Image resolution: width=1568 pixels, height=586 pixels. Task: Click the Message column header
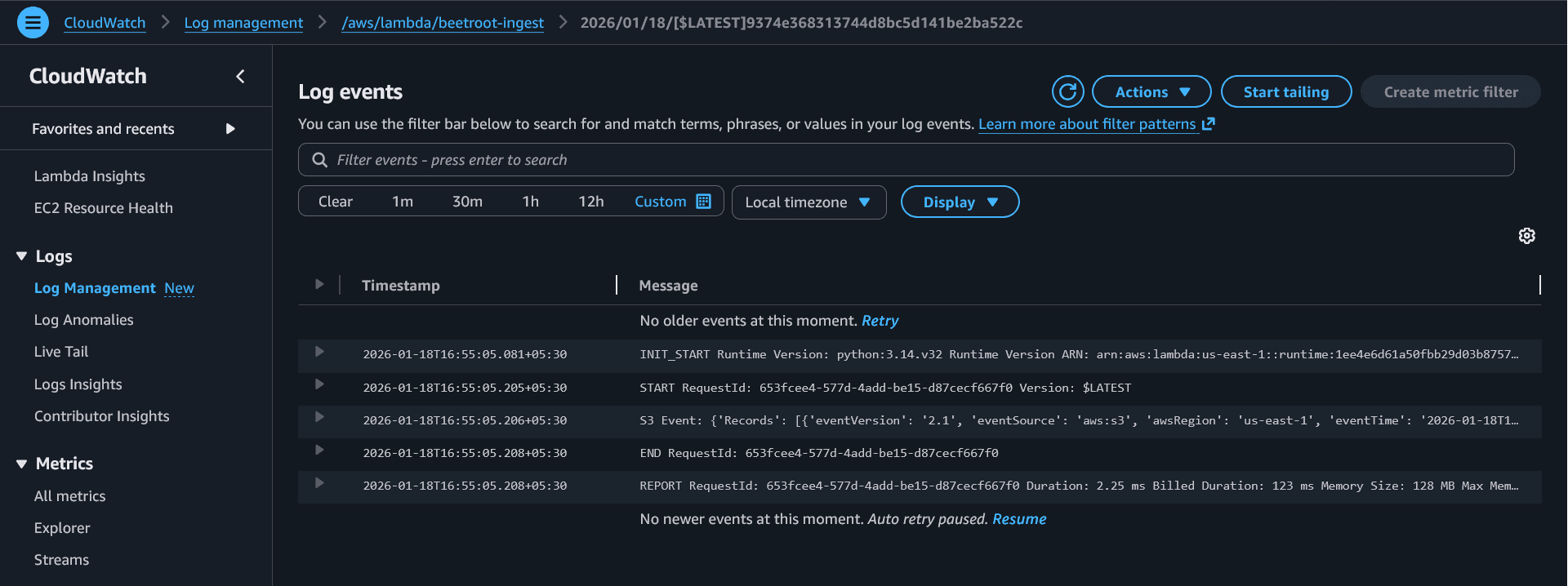668,286
